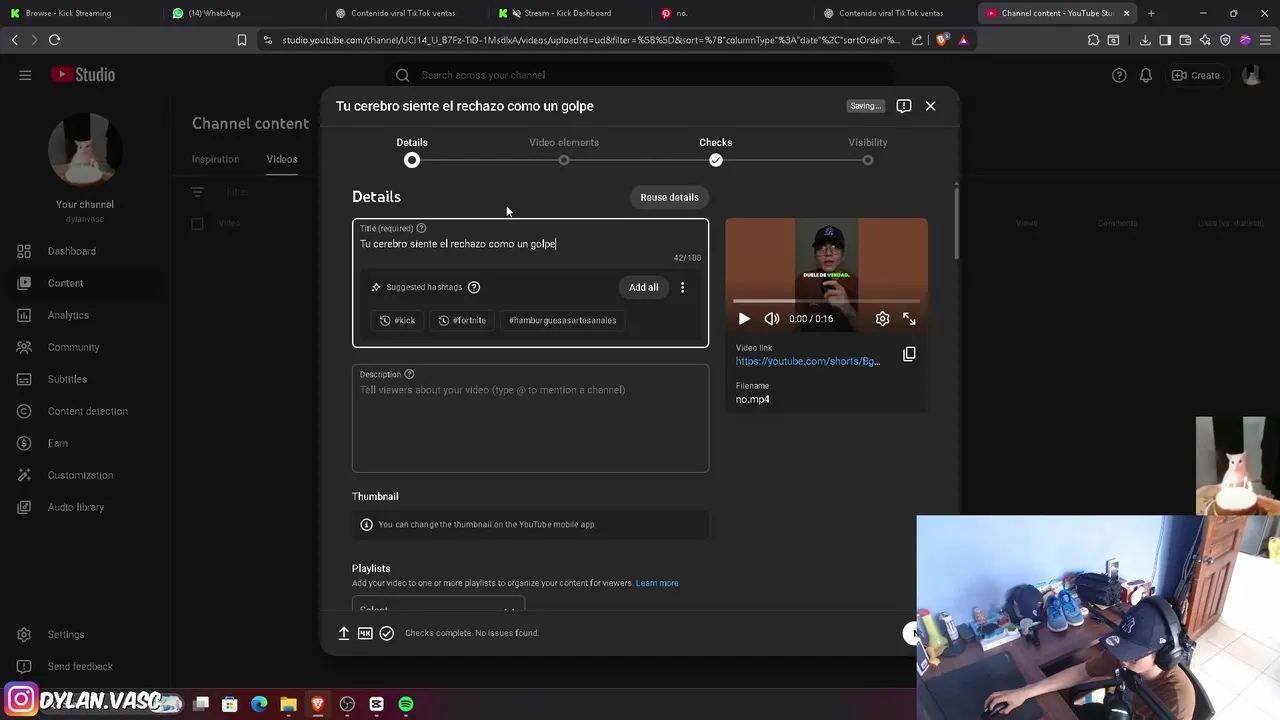Open the Learn more playlists link
This screenshot has width=1280, height=720.
point(657,583)
